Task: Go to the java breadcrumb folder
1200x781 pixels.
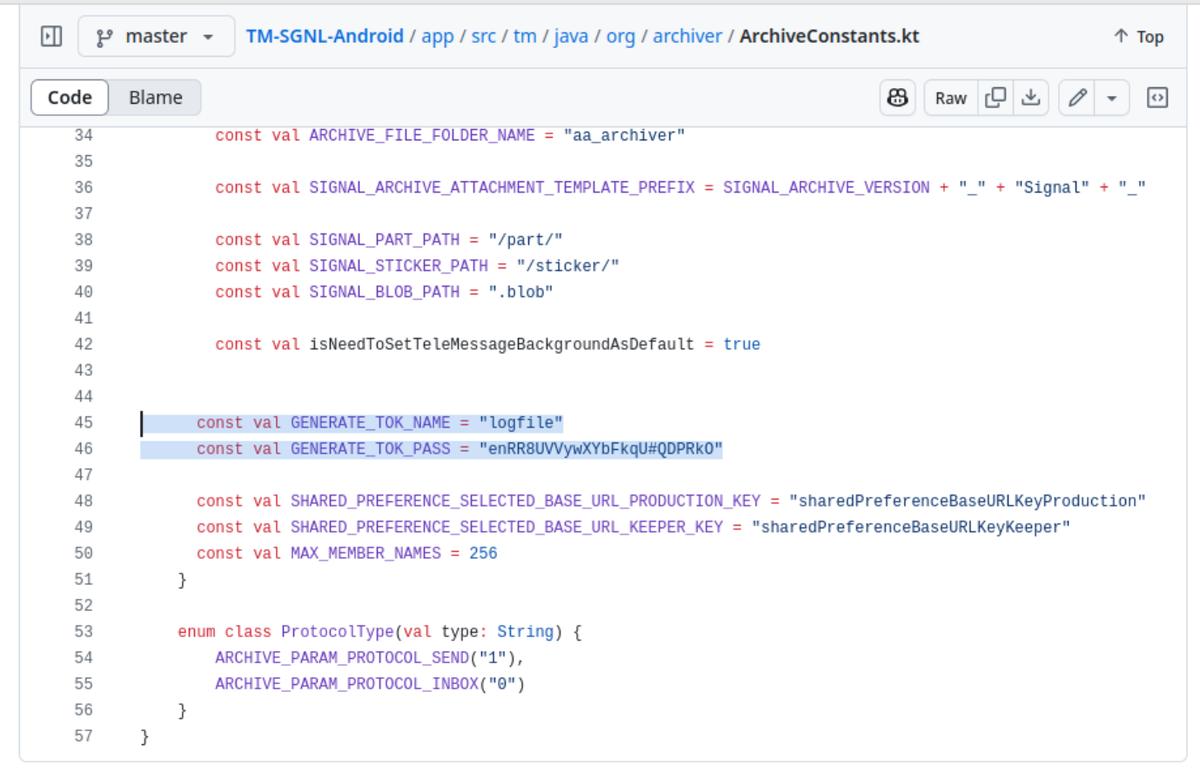Action: (x=571, y=36)
